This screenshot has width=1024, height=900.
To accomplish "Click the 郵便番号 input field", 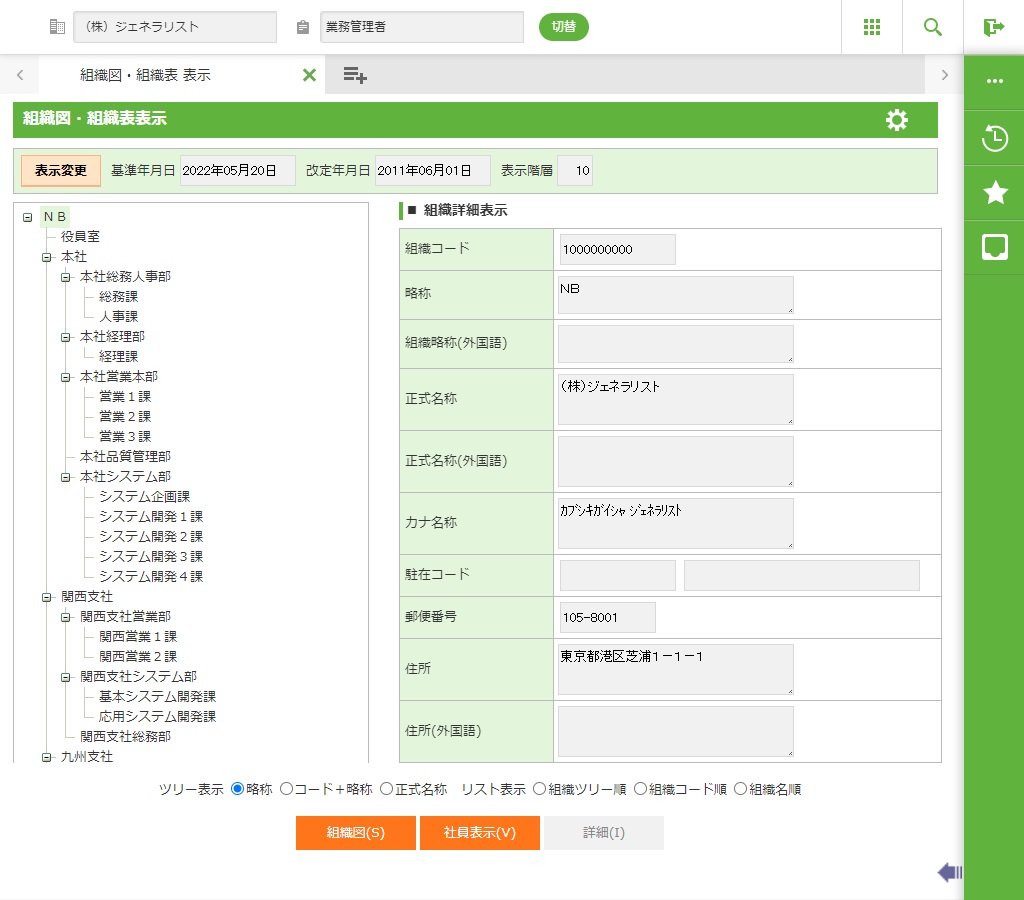I will pyautogui.click(x=608, y=617).
